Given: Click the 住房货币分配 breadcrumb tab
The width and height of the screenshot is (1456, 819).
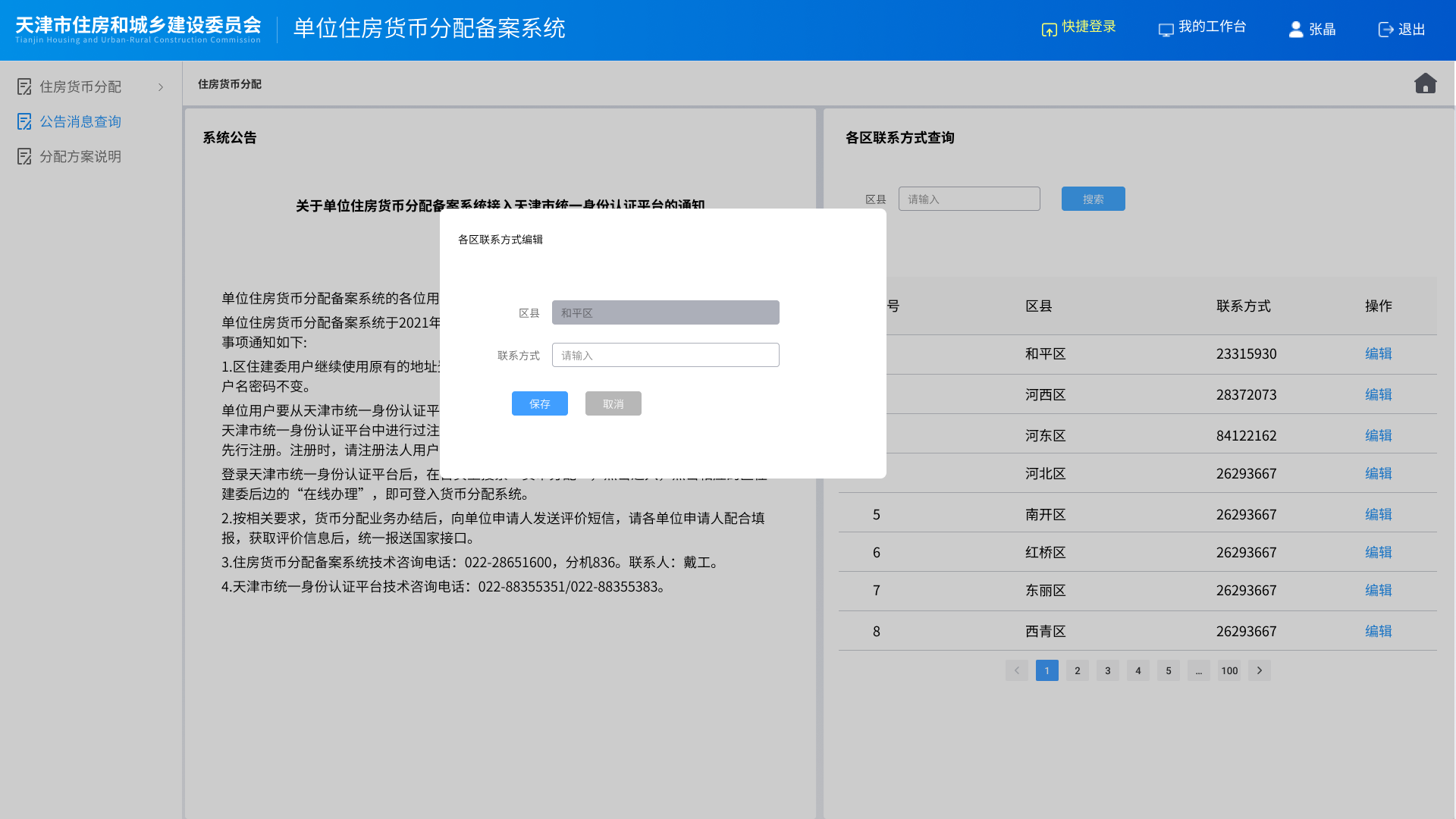Looking at the screenshot, I should (x=230, y=84).
